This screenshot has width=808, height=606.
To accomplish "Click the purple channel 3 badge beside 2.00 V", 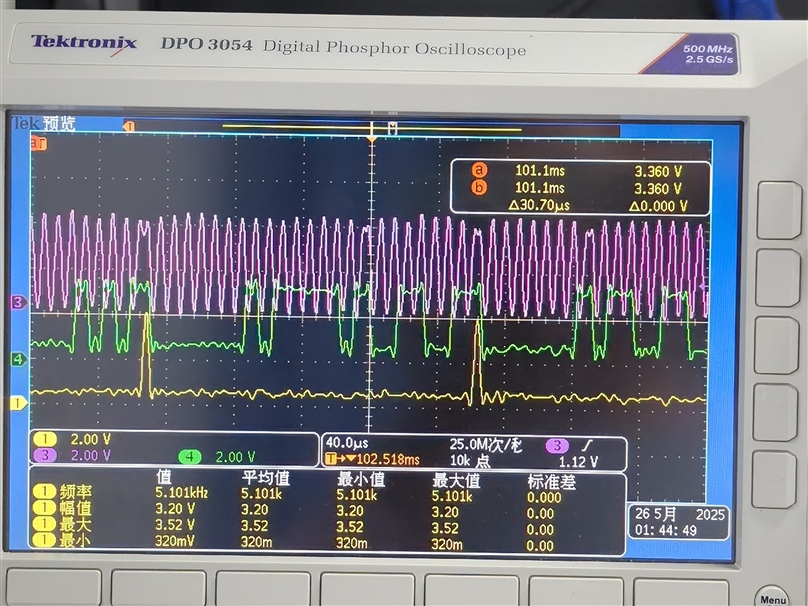I will pos(45,455).
